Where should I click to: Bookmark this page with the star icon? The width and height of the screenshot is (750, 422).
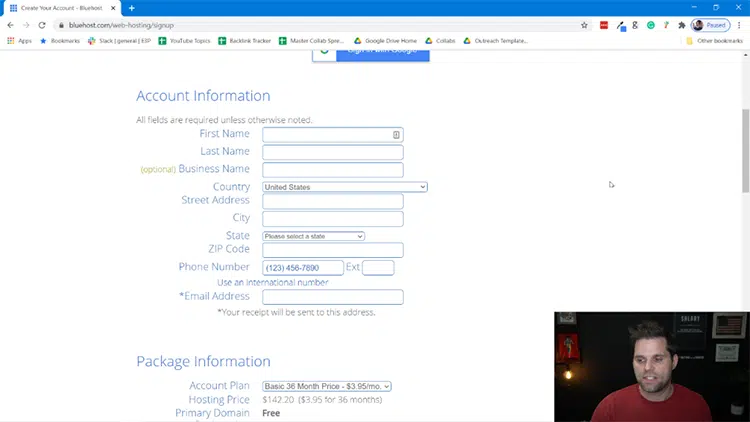click(584, 25)
